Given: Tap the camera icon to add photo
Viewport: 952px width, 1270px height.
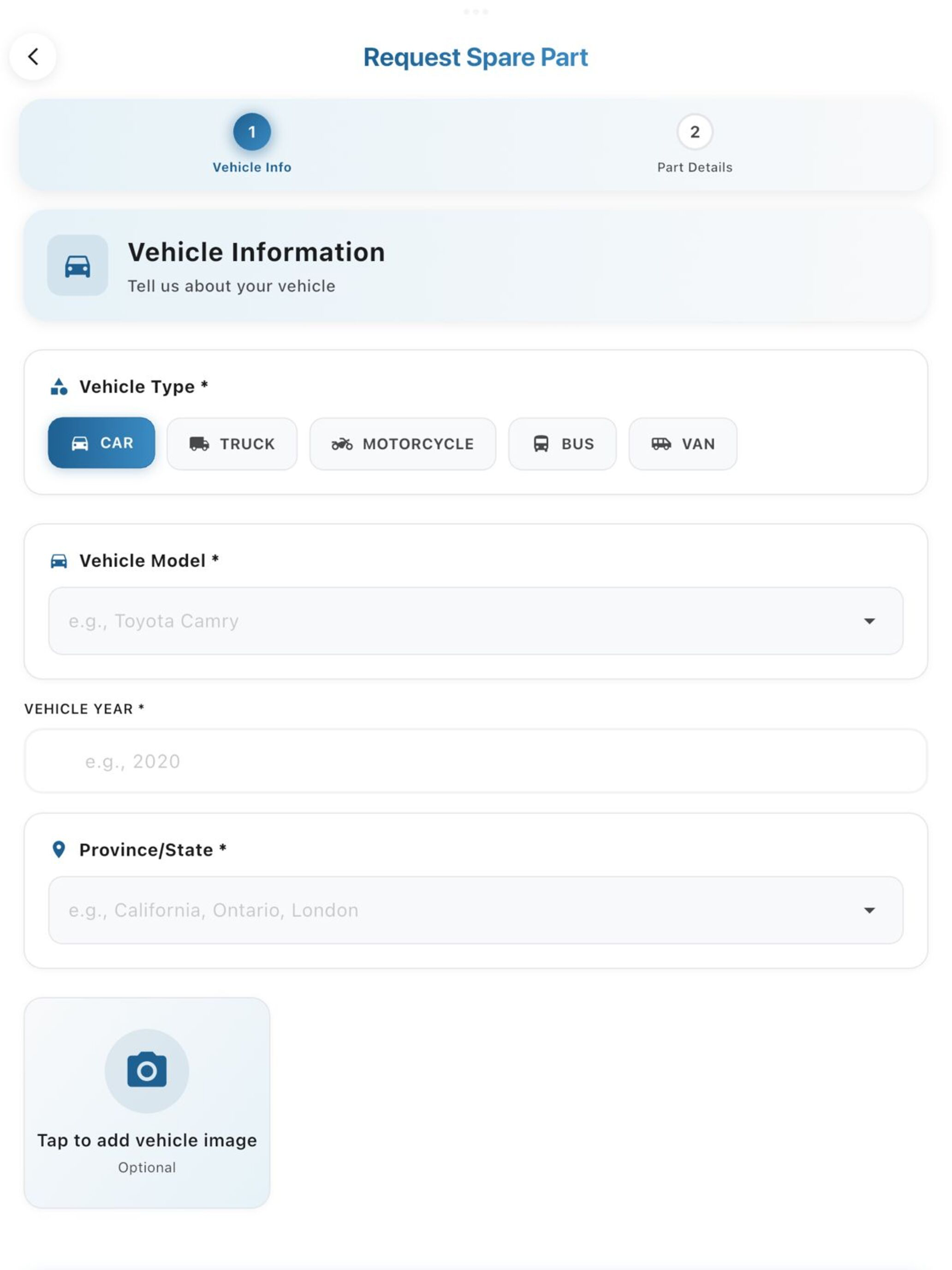Looking at the screenshot, I should click(x=147, y=1070).
